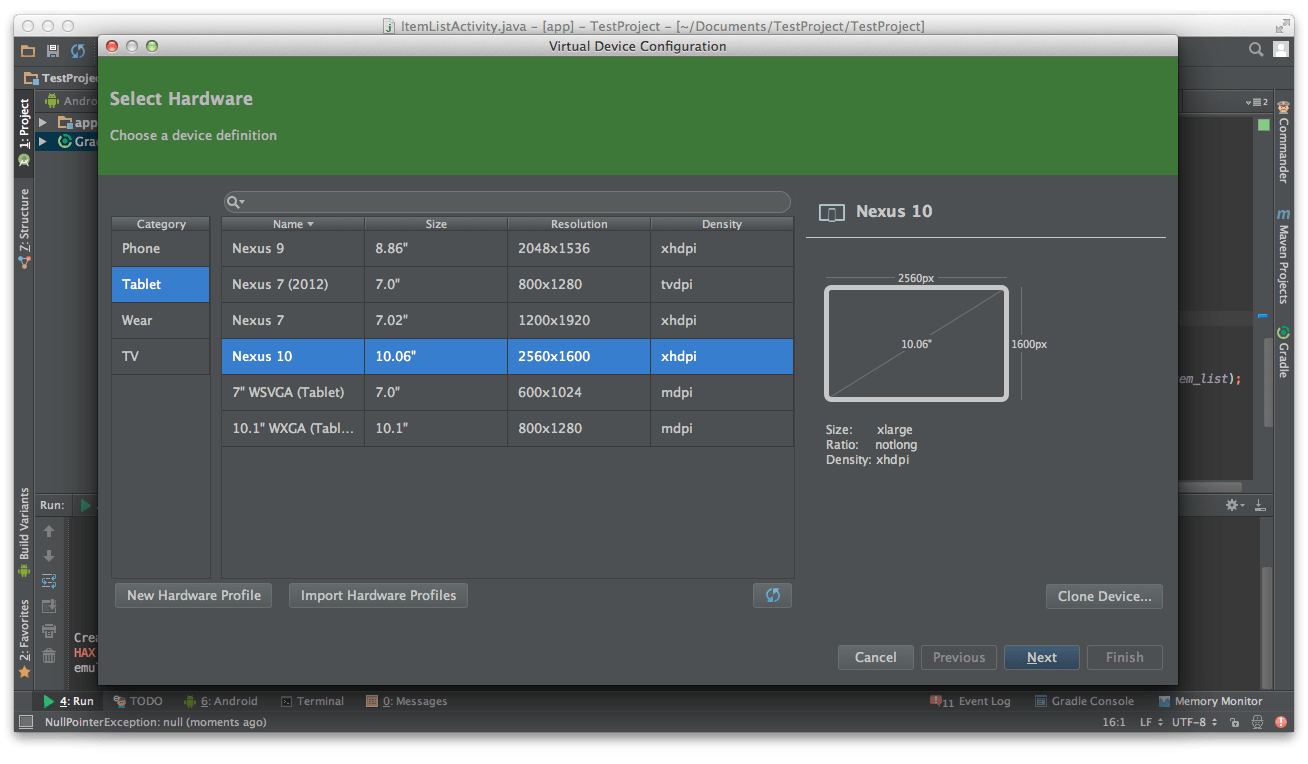Click the search magnifier in device filter field
Image resolution: width=1308 pixels, height=764 pixels.
pos(234,202)
